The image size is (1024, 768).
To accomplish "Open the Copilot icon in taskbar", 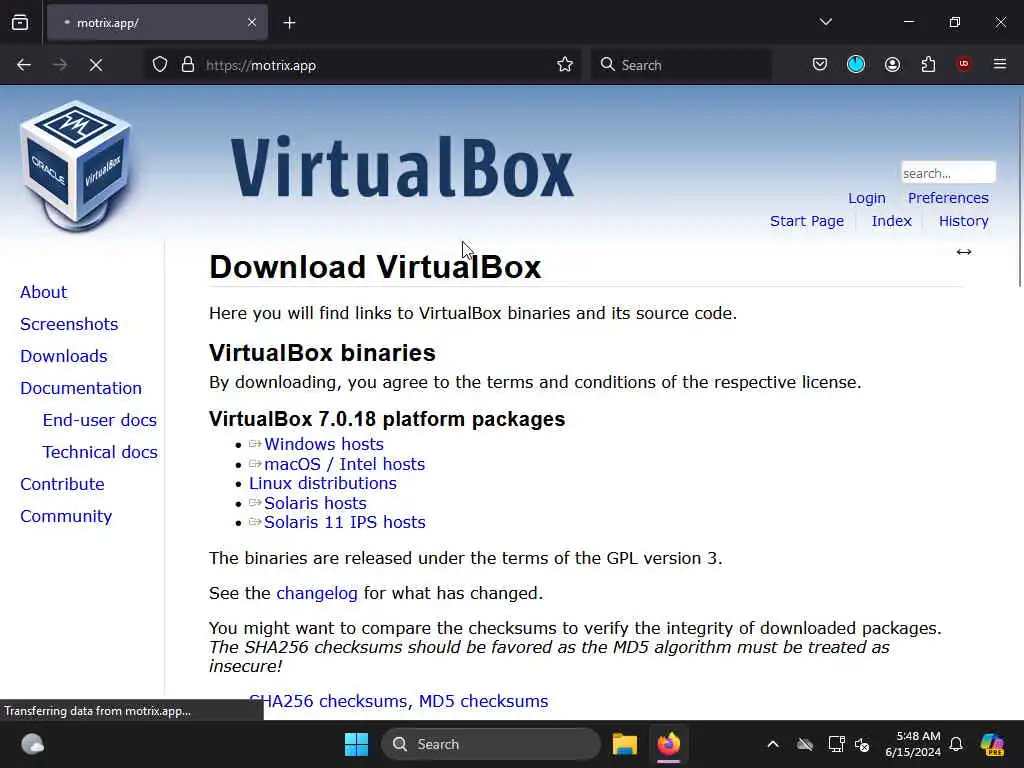I will 992,744.
